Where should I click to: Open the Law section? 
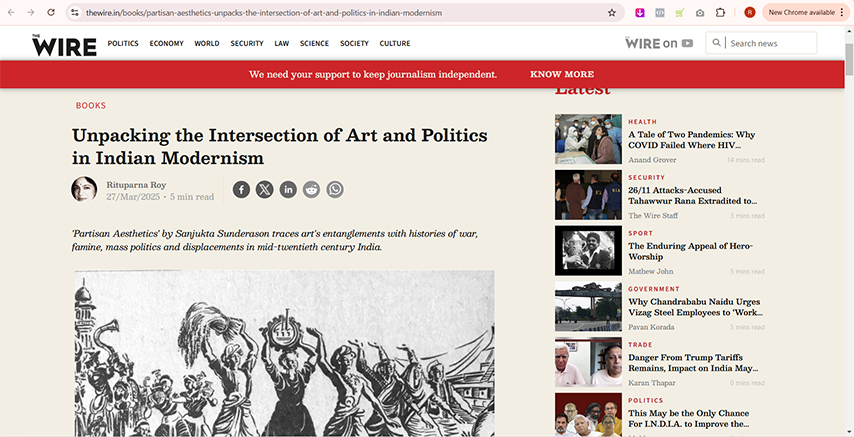point(282,43)
